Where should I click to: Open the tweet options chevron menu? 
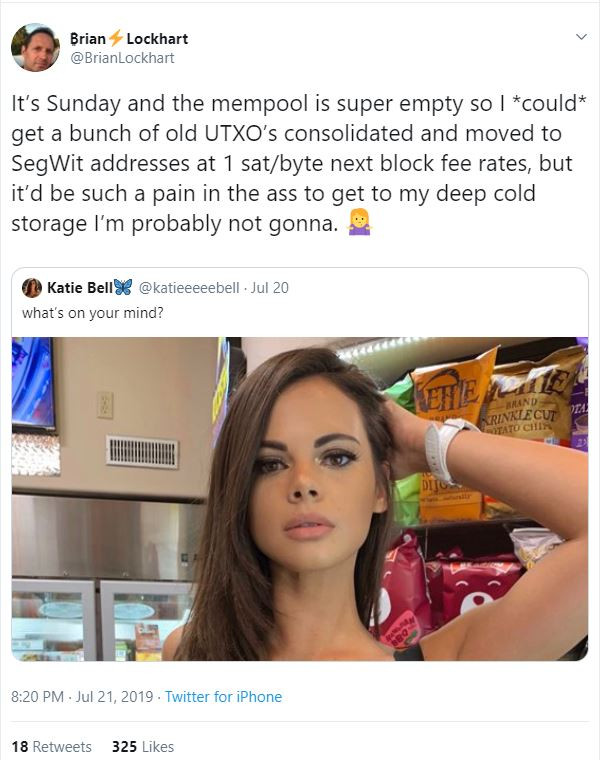[x=581, y=37]
